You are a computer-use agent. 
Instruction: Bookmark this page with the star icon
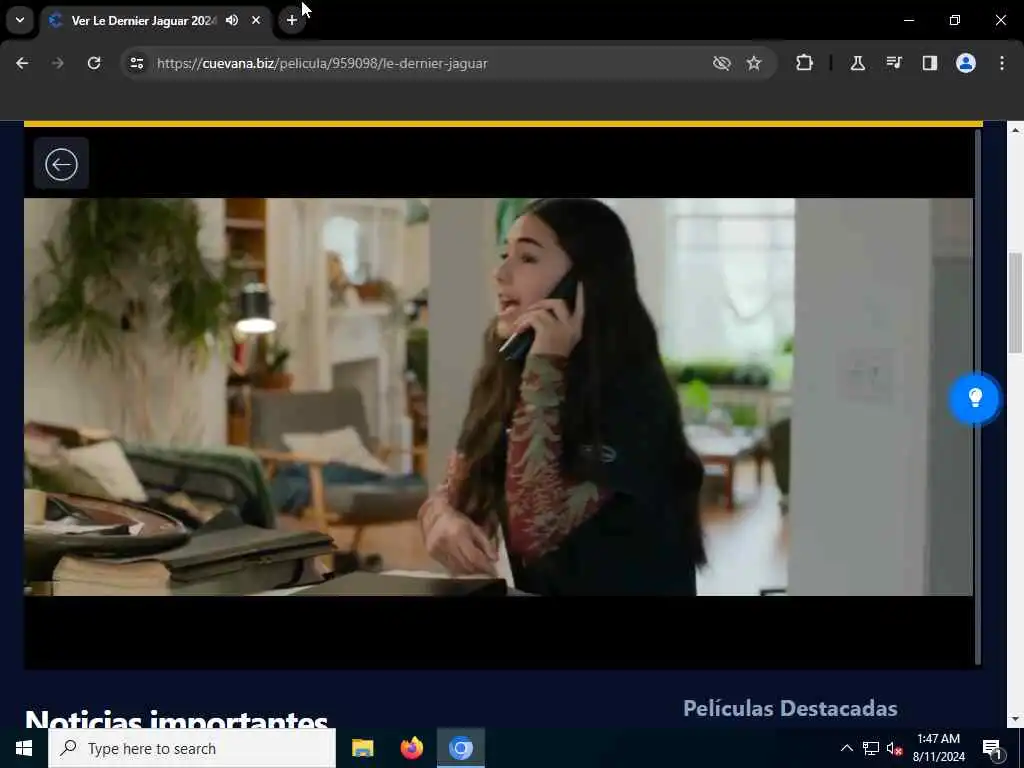tap(754, 63)
